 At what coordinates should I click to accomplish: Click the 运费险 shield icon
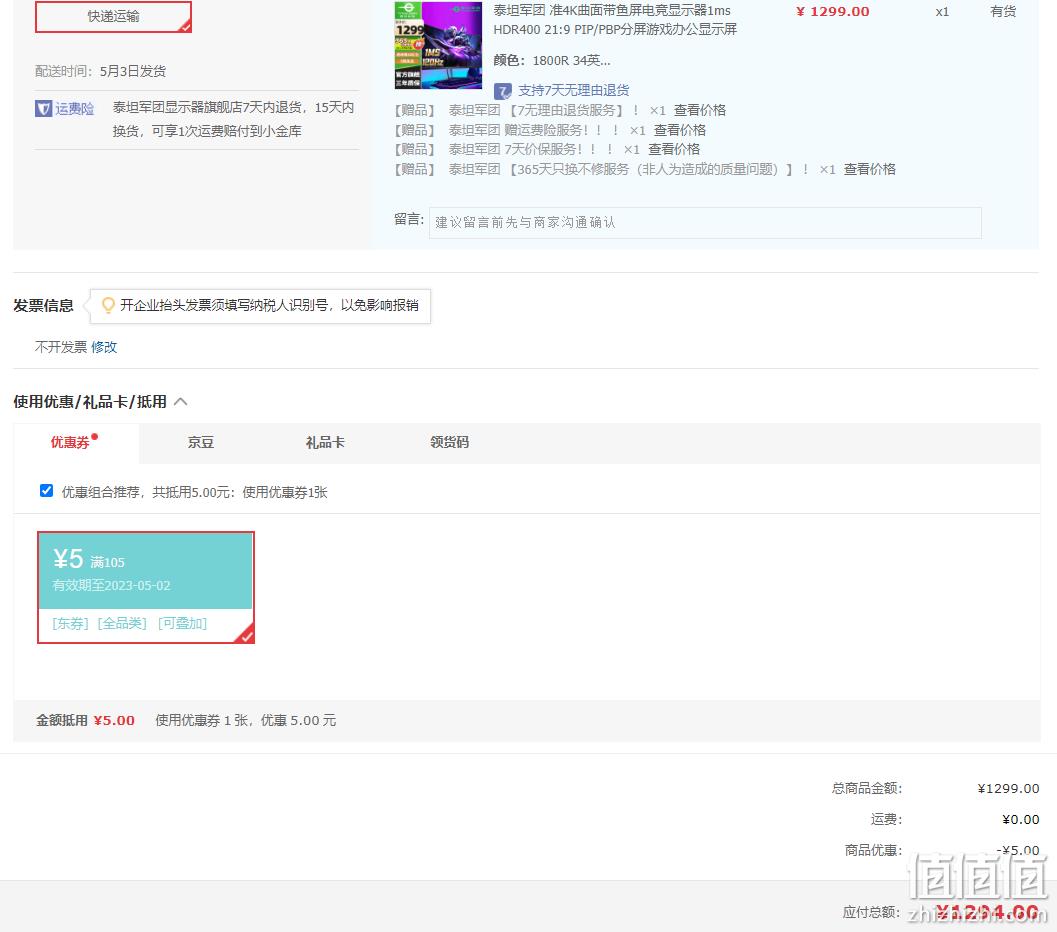[43, 108]
